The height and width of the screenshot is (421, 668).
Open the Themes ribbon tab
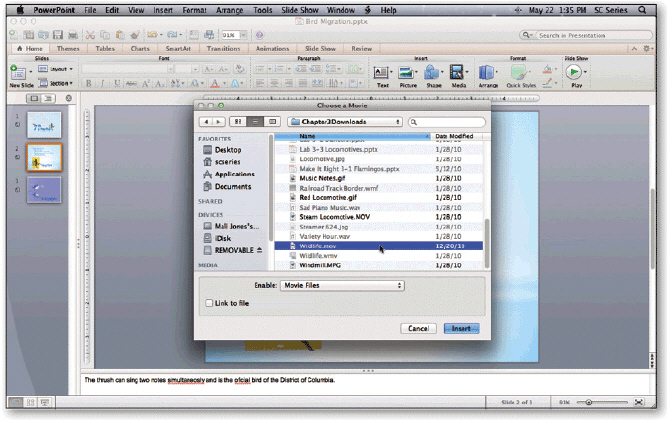(68, 49)
